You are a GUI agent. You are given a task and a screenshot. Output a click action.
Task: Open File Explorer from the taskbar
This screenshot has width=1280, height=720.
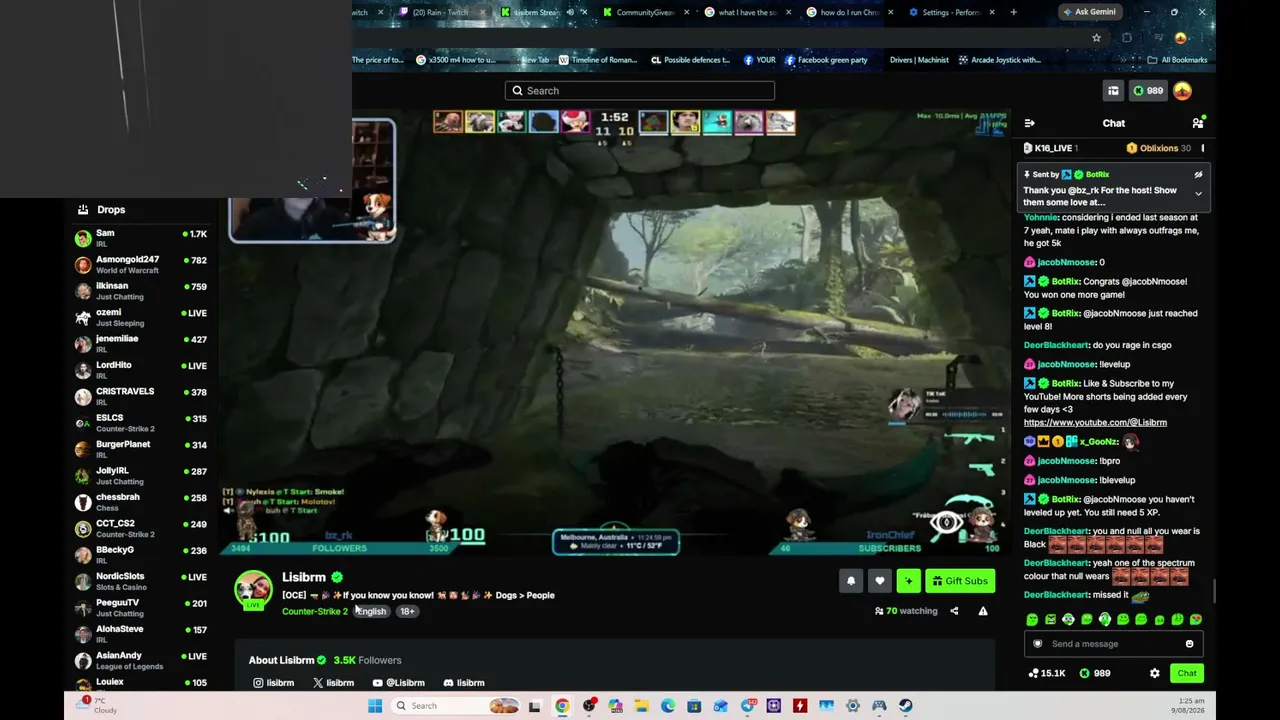pos(641,706)
